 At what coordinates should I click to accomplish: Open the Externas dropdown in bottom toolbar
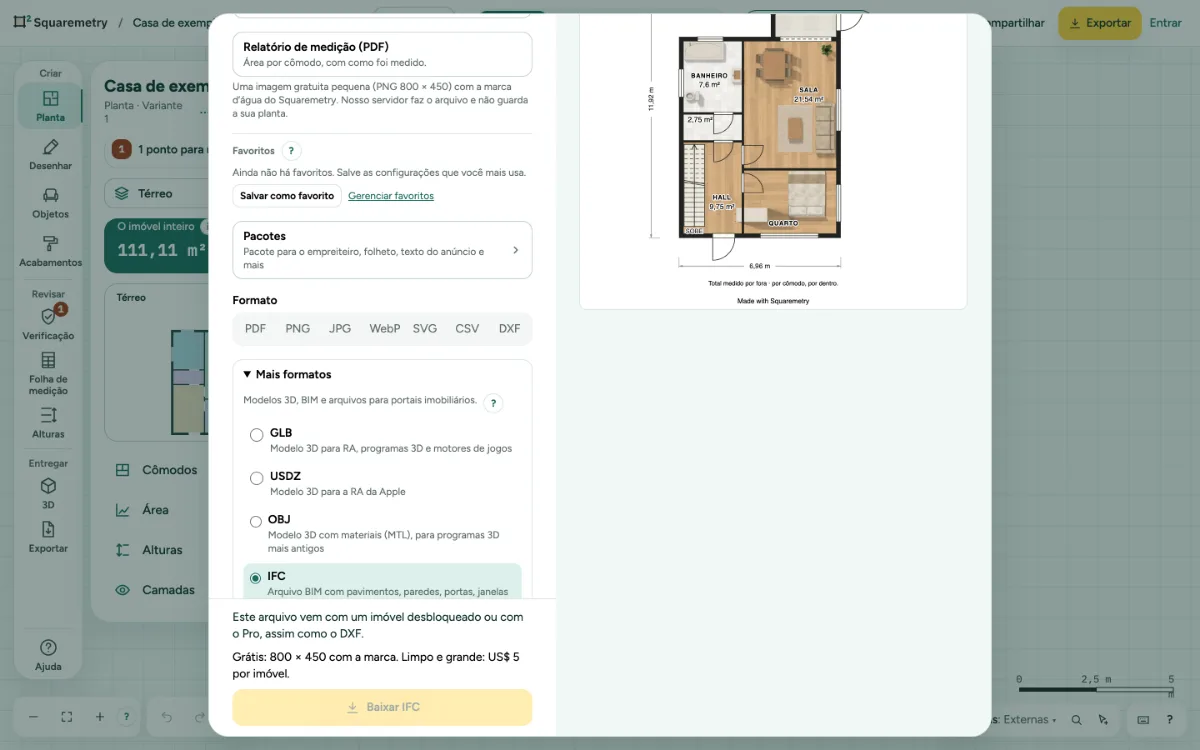[1028, 719]
